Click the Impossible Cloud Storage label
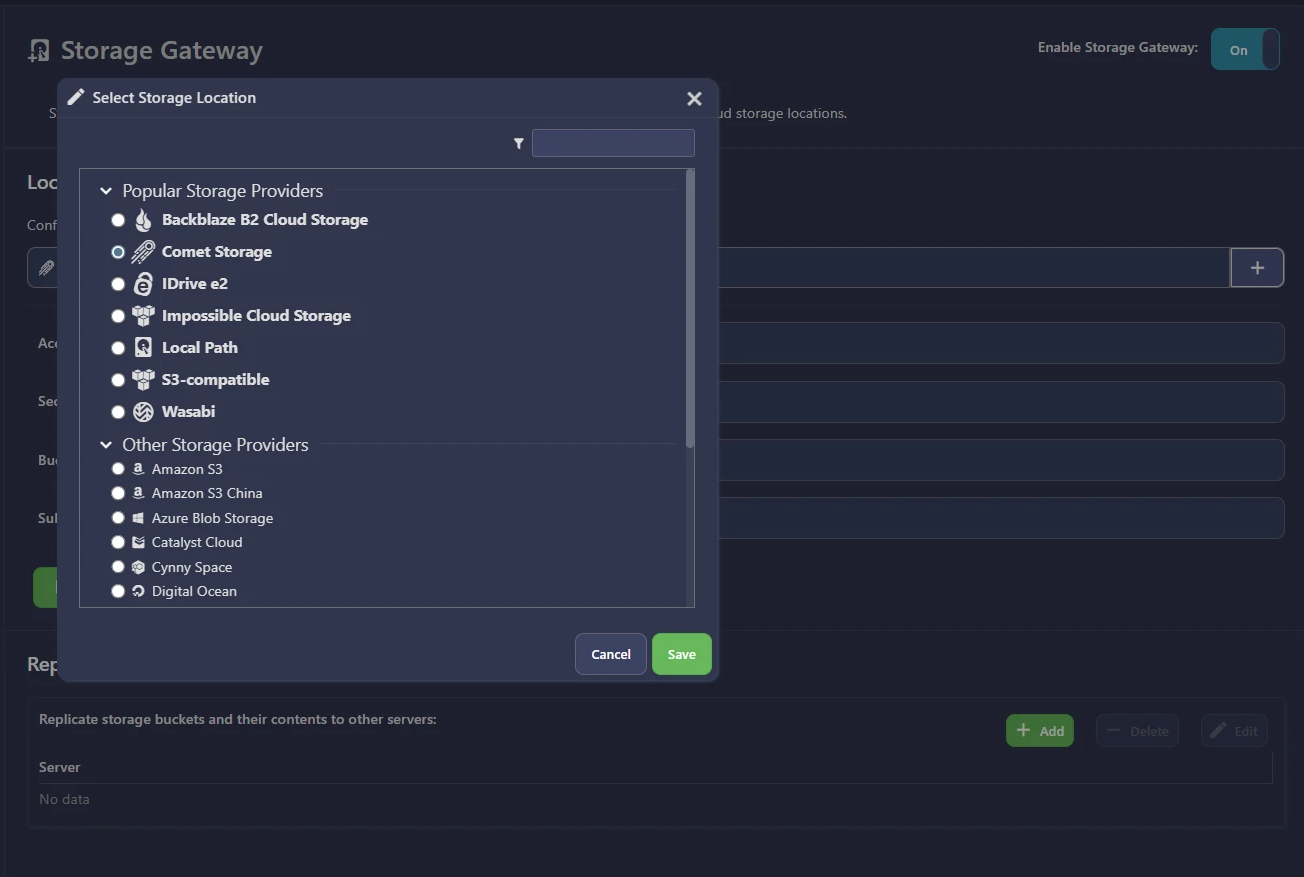The width and height of the screenshot is (1304, 877). (x=257, y=316)
